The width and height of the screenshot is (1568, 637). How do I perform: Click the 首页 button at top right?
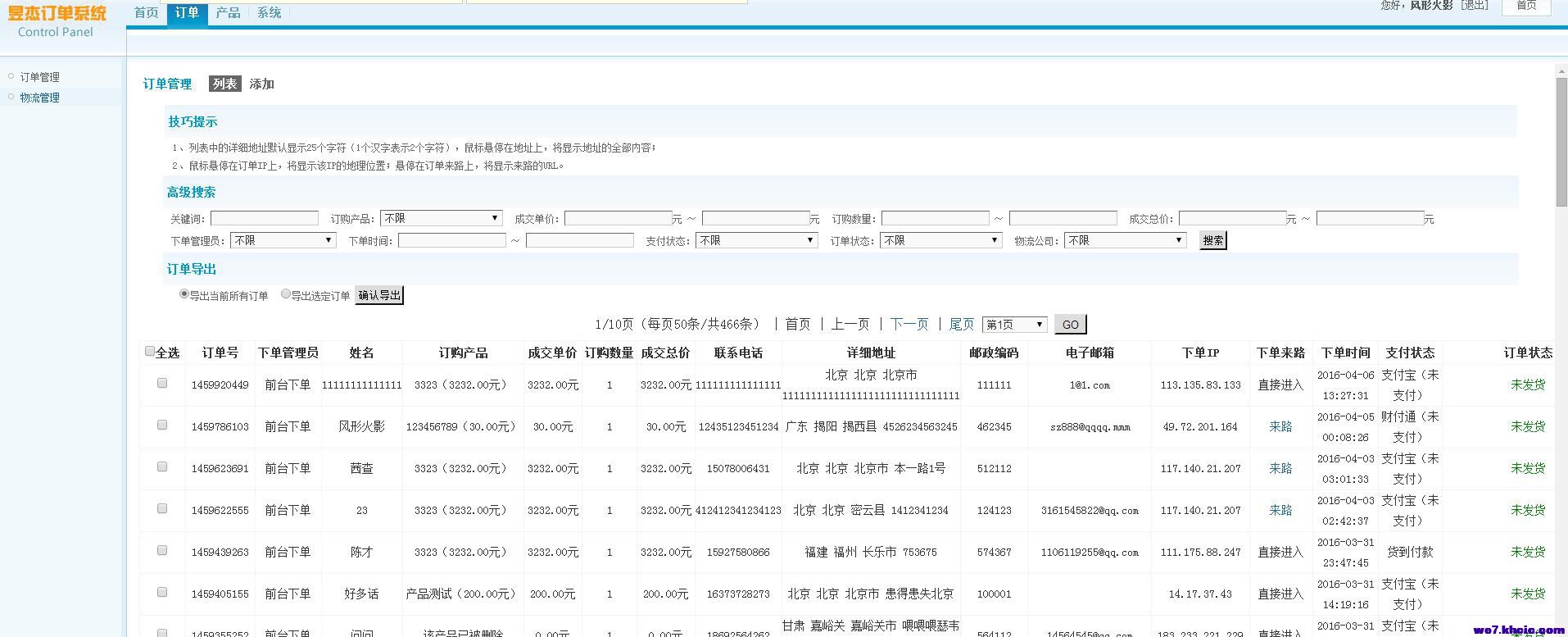(1526, 6)
